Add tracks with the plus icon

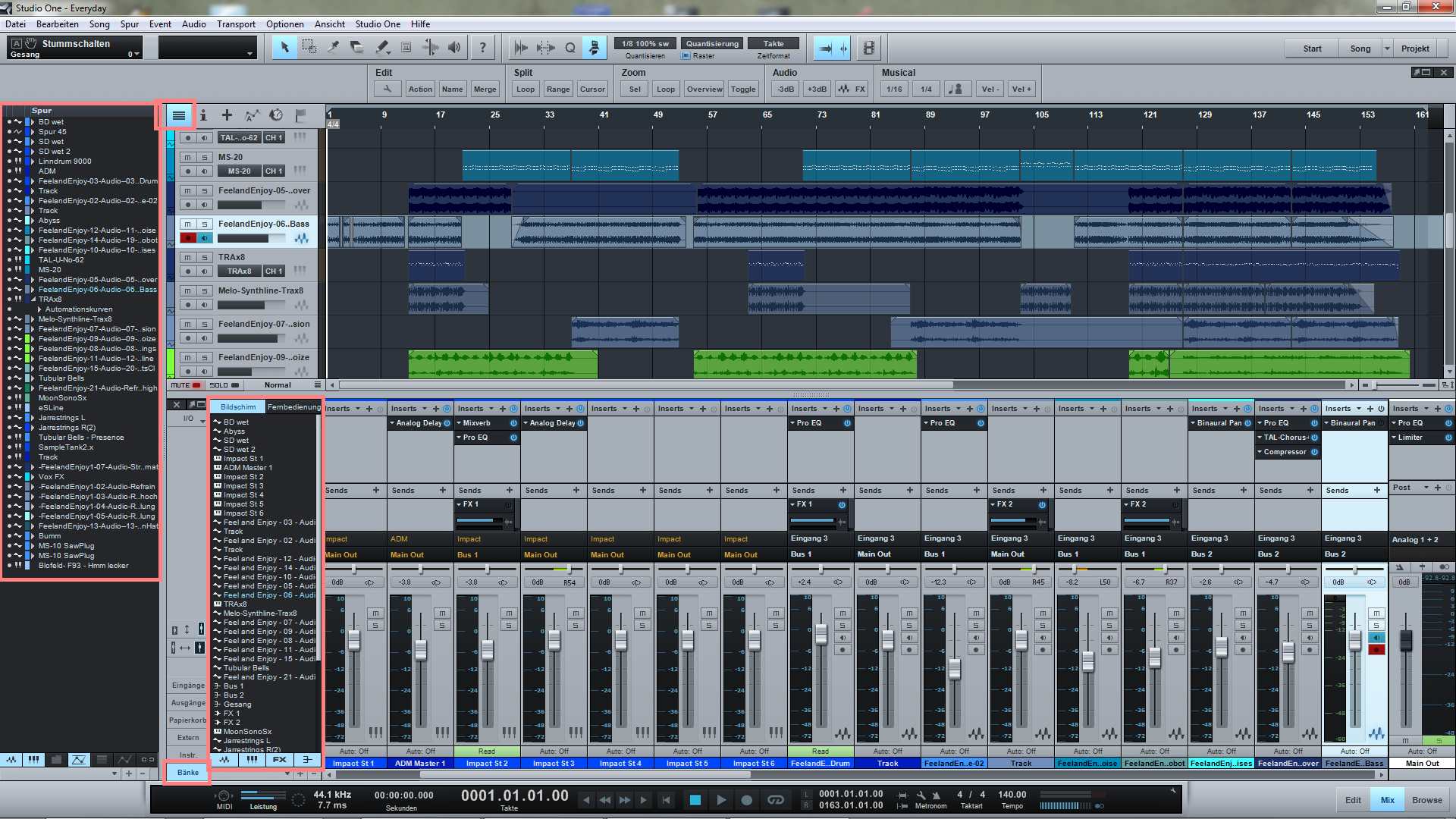click(x=227, y=115)
